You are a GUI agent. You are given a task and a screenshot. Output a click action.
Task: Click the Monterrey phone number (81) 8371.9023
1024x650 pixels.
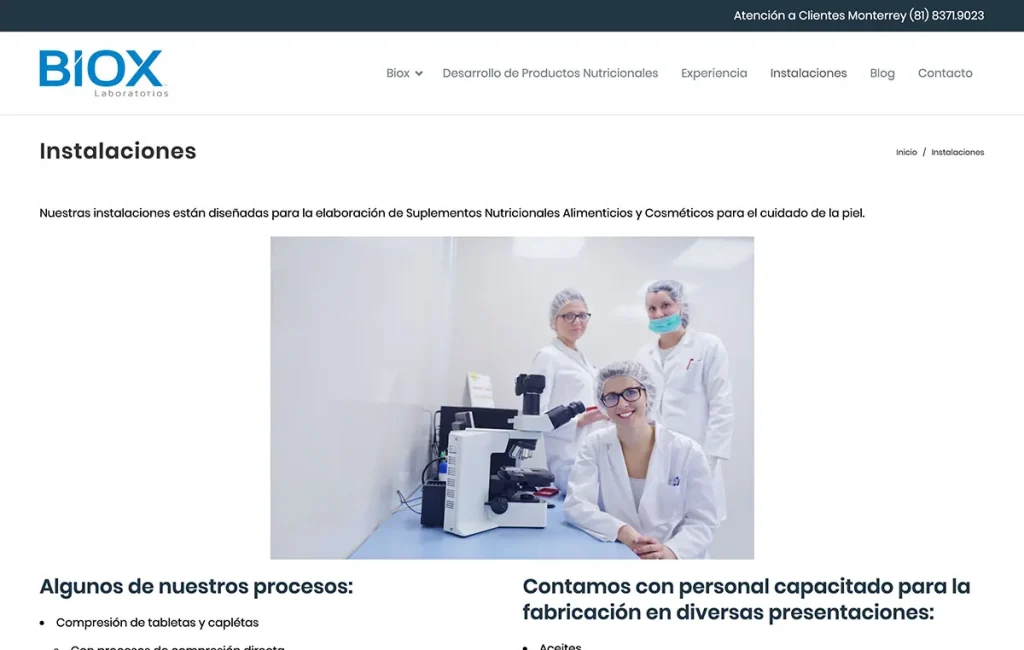pos(945,15)
